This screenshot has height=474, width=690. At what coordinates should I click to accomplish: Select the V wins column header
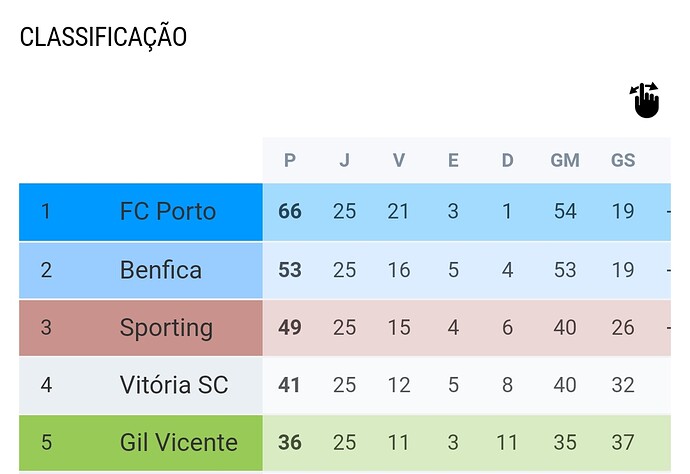(399, 160)
